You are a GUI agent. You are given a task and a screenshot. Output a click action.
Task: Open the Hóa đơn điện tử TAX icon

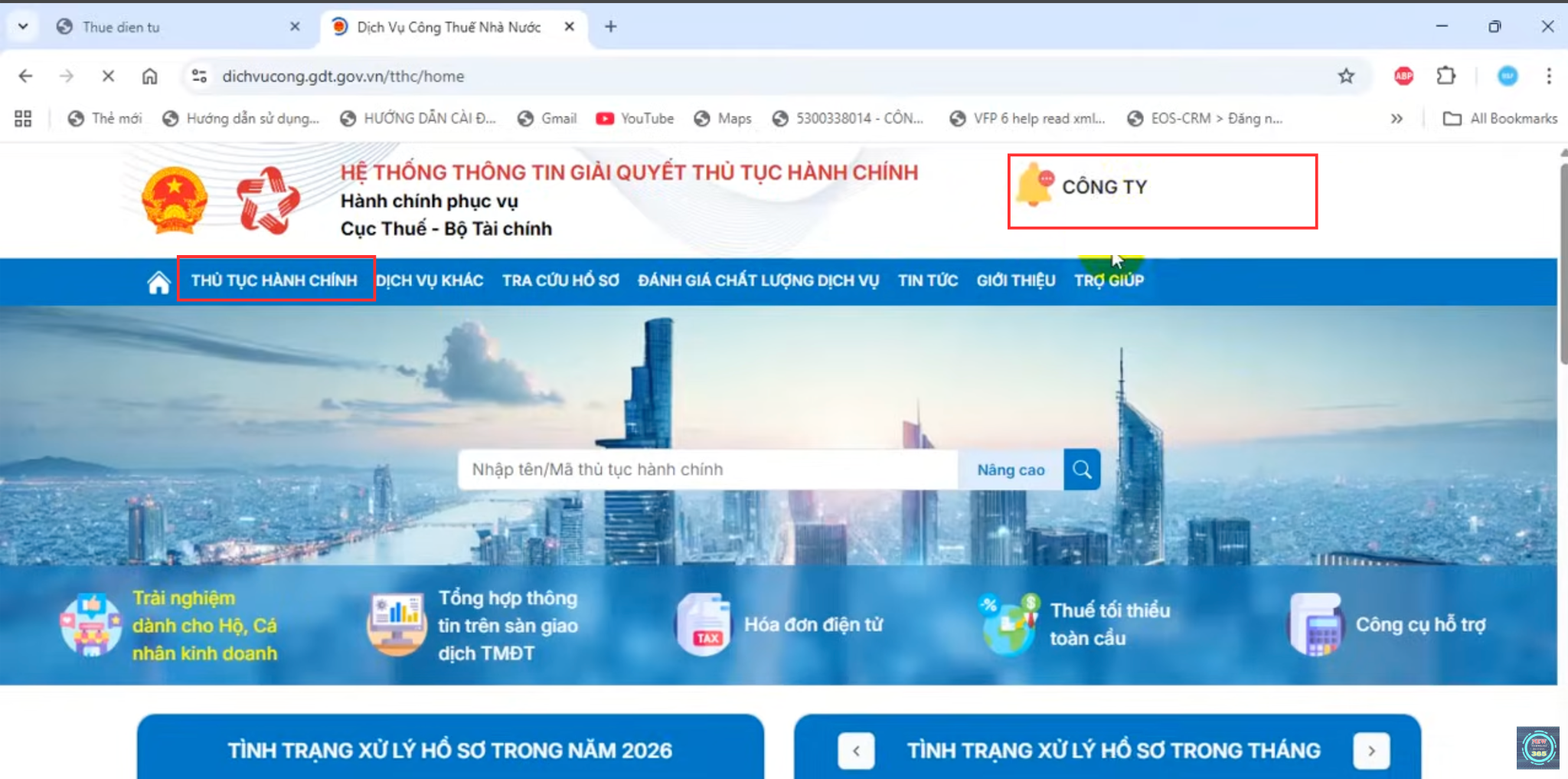(x=704, y=625)
